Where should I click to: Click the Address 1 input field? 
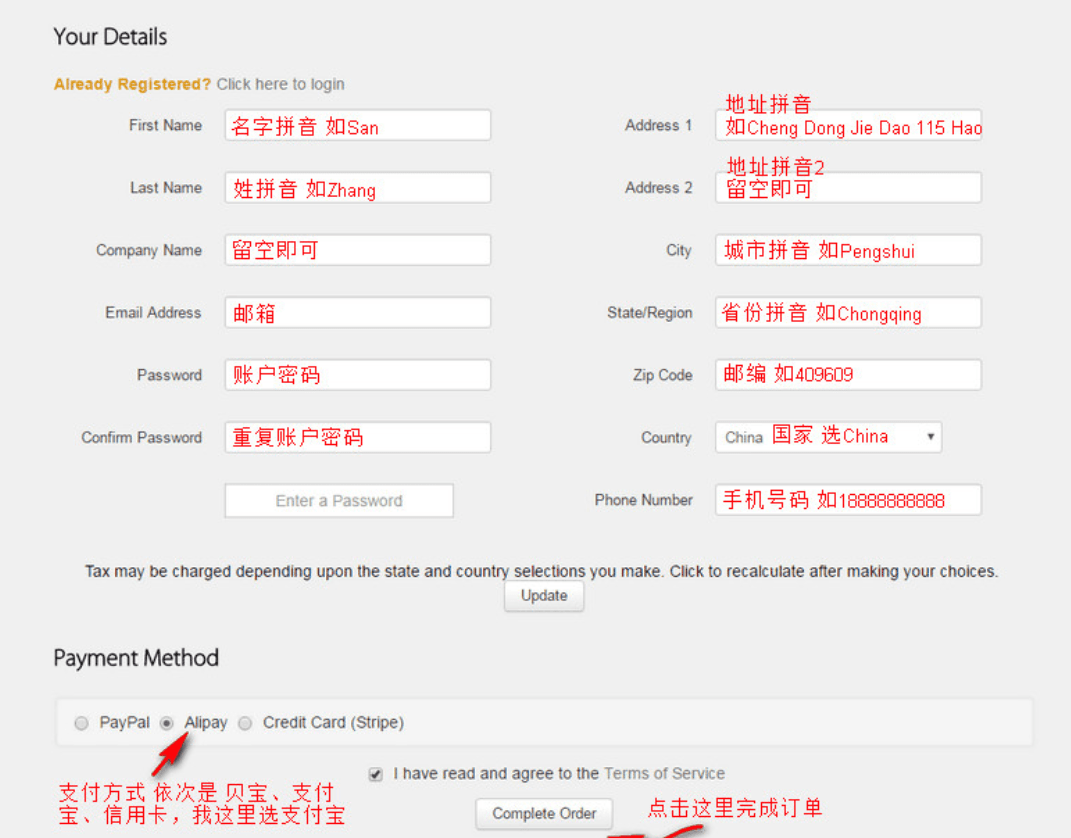pyautogui.click(x=848, y=126)
